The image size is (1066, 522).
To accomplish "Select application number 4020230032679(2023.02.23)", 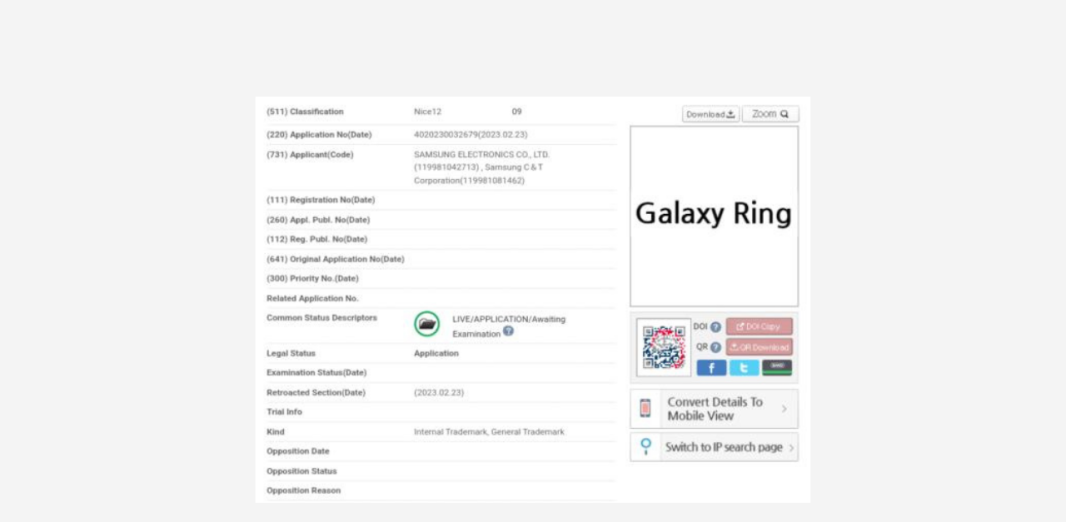I will (470, 135).
